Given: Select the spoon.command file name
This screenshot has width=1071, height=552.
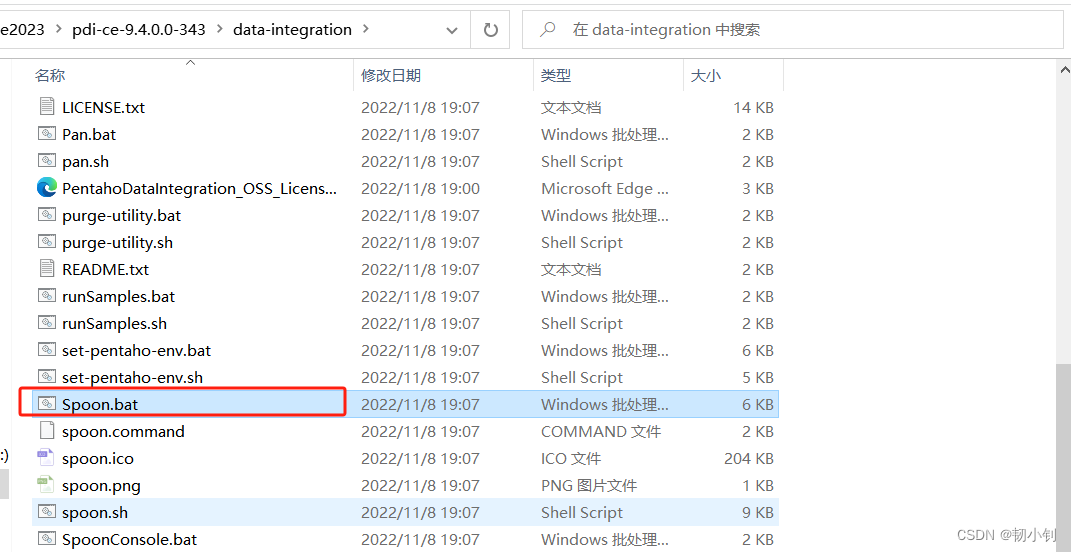Looking at the screenshot, I should (123, 431).
